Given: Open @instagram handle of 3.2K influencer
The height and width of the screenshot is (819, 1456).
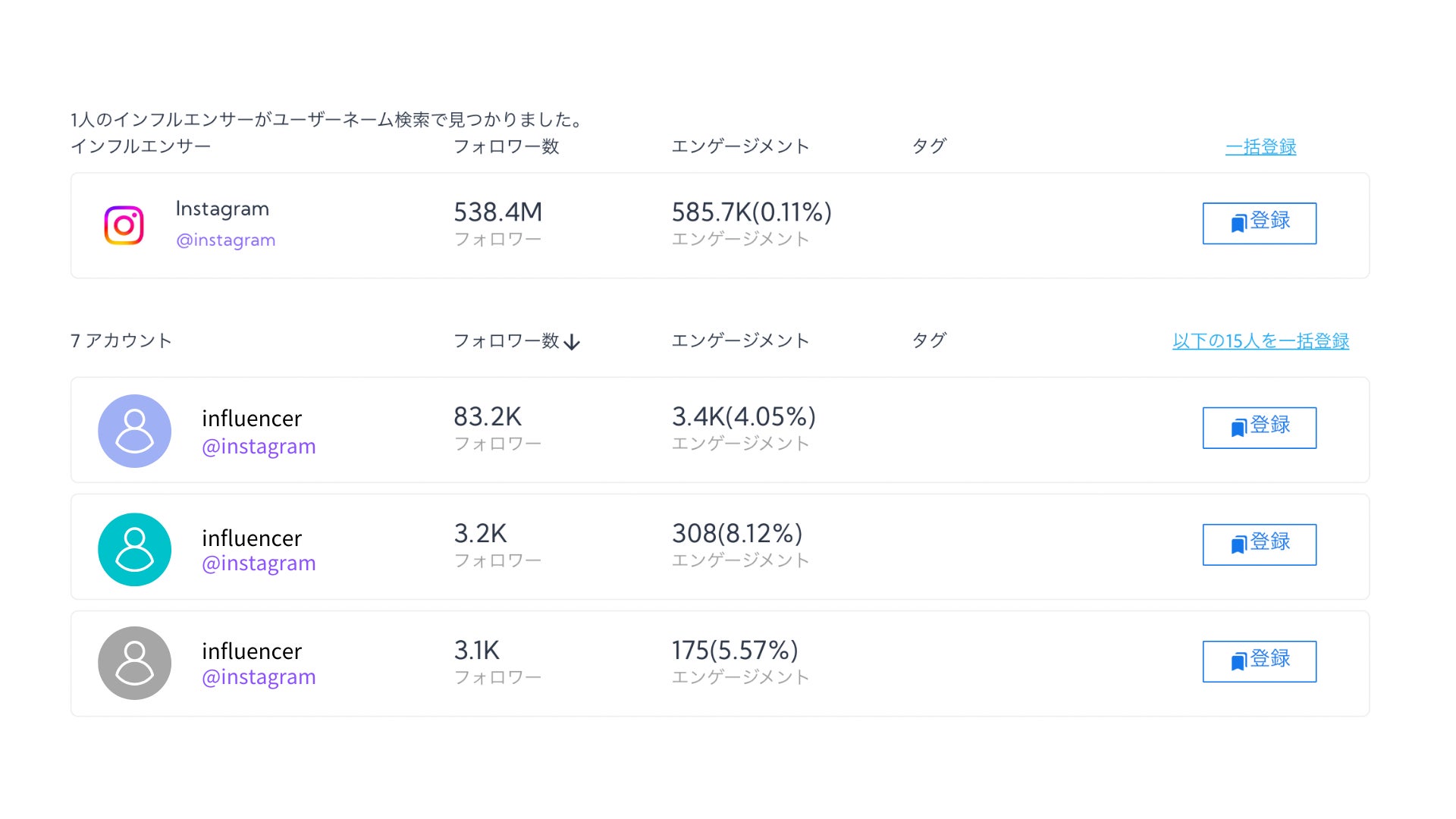Looking at the screenshot, I should pos(259,563).
